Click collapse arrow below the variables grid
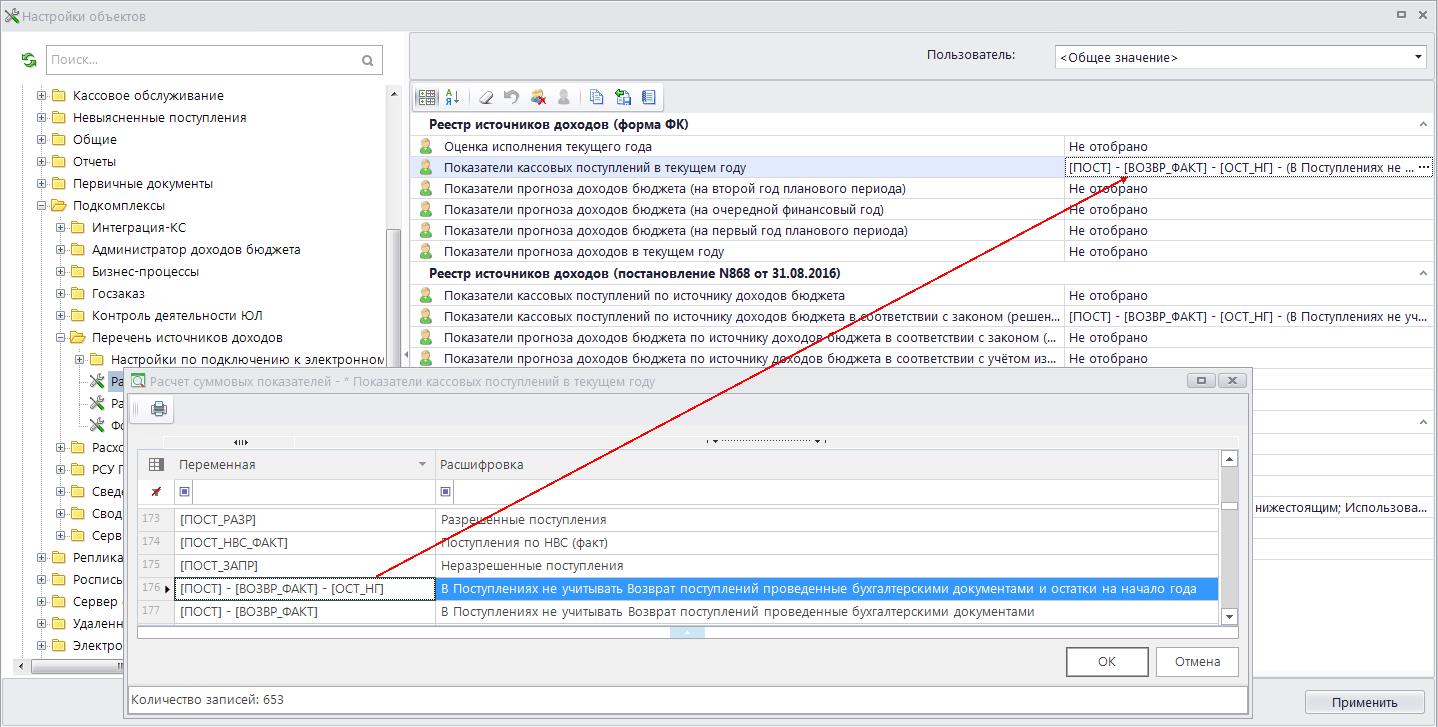This screenshot has width=1438, height=727. 687,632
